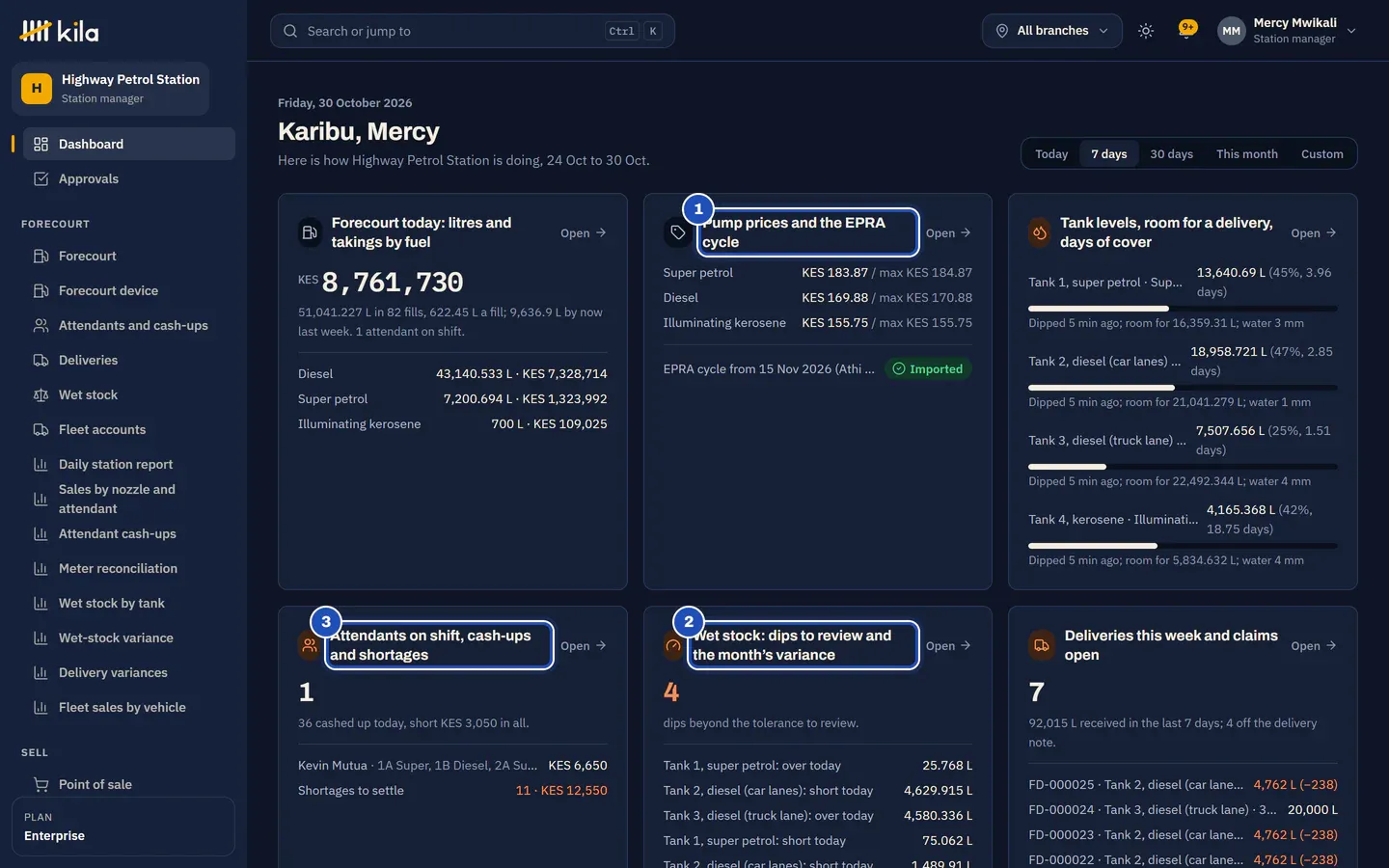Open the Enterprise plan box
This screenshot has height=868, width=1389.
(x=123, y=826)
